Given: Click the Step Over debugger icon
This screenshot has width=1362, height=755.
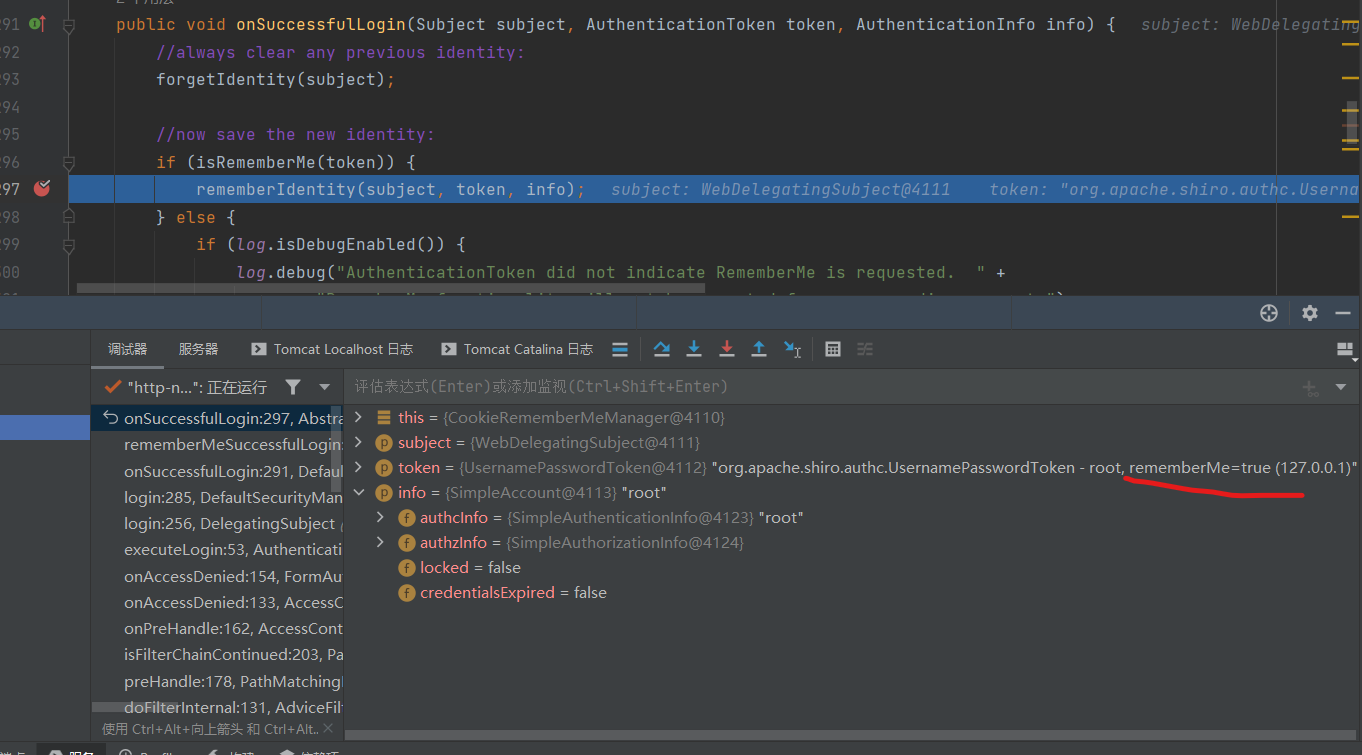Looking at the screenshot, I should 661,349.
